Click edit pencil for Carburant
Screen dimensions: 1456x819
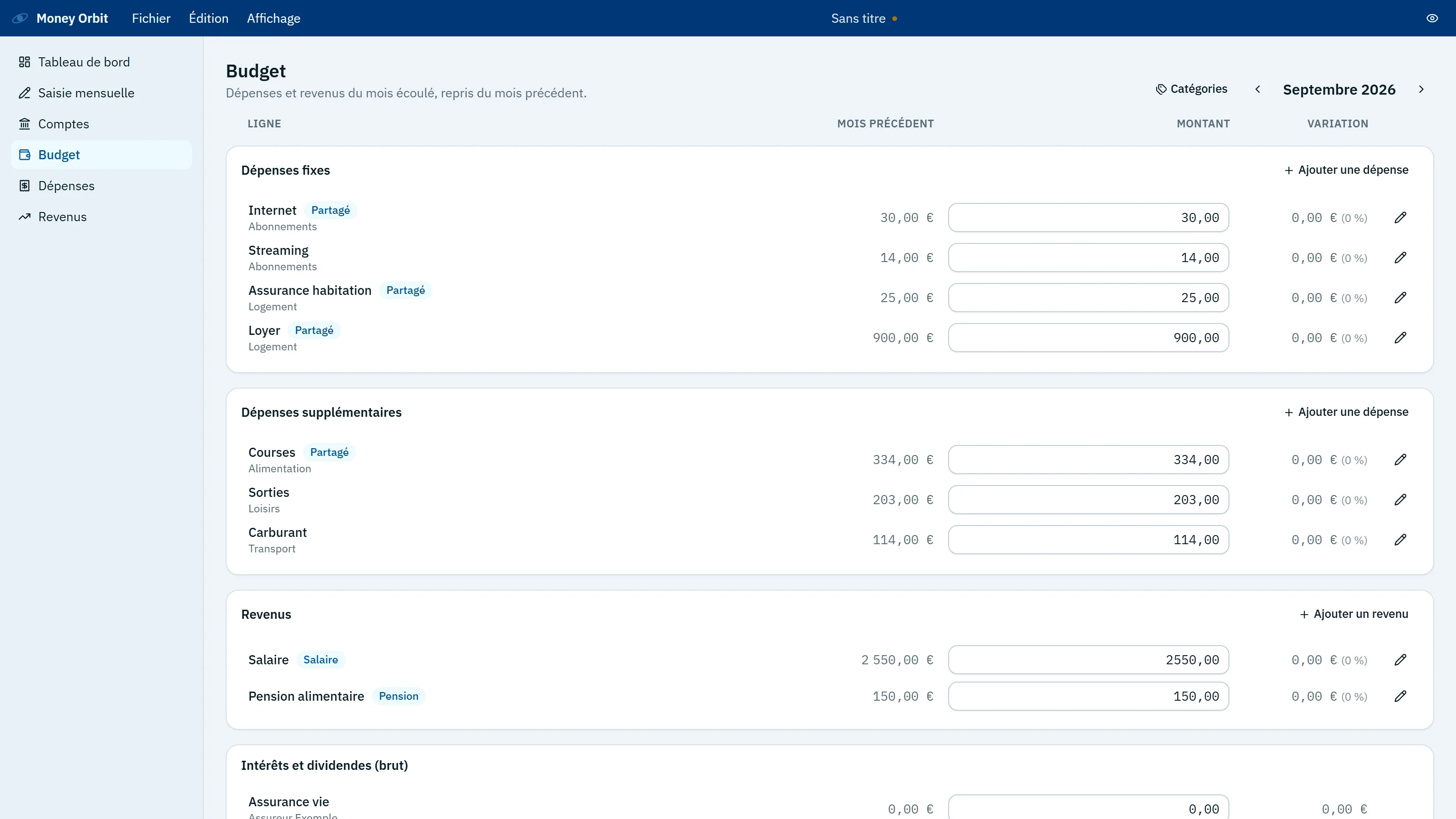(1400, 541)
